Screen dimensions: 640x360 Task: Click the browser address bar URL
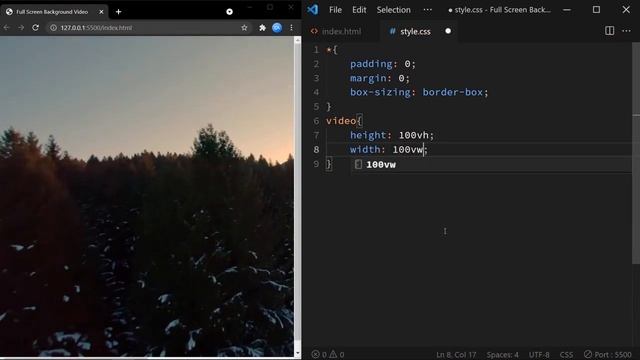[x=96, y=28]
